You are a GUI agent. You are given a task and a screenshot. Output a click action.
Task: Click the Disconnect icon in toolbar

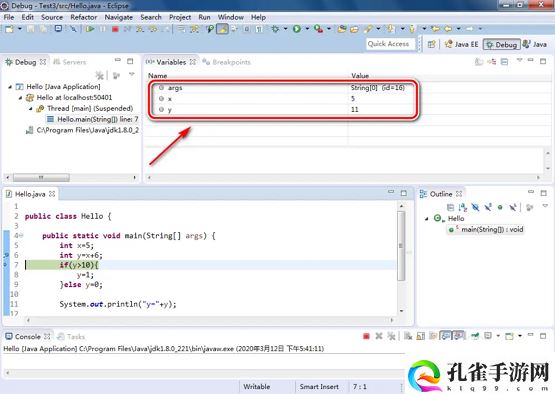(x=127, y=29)
